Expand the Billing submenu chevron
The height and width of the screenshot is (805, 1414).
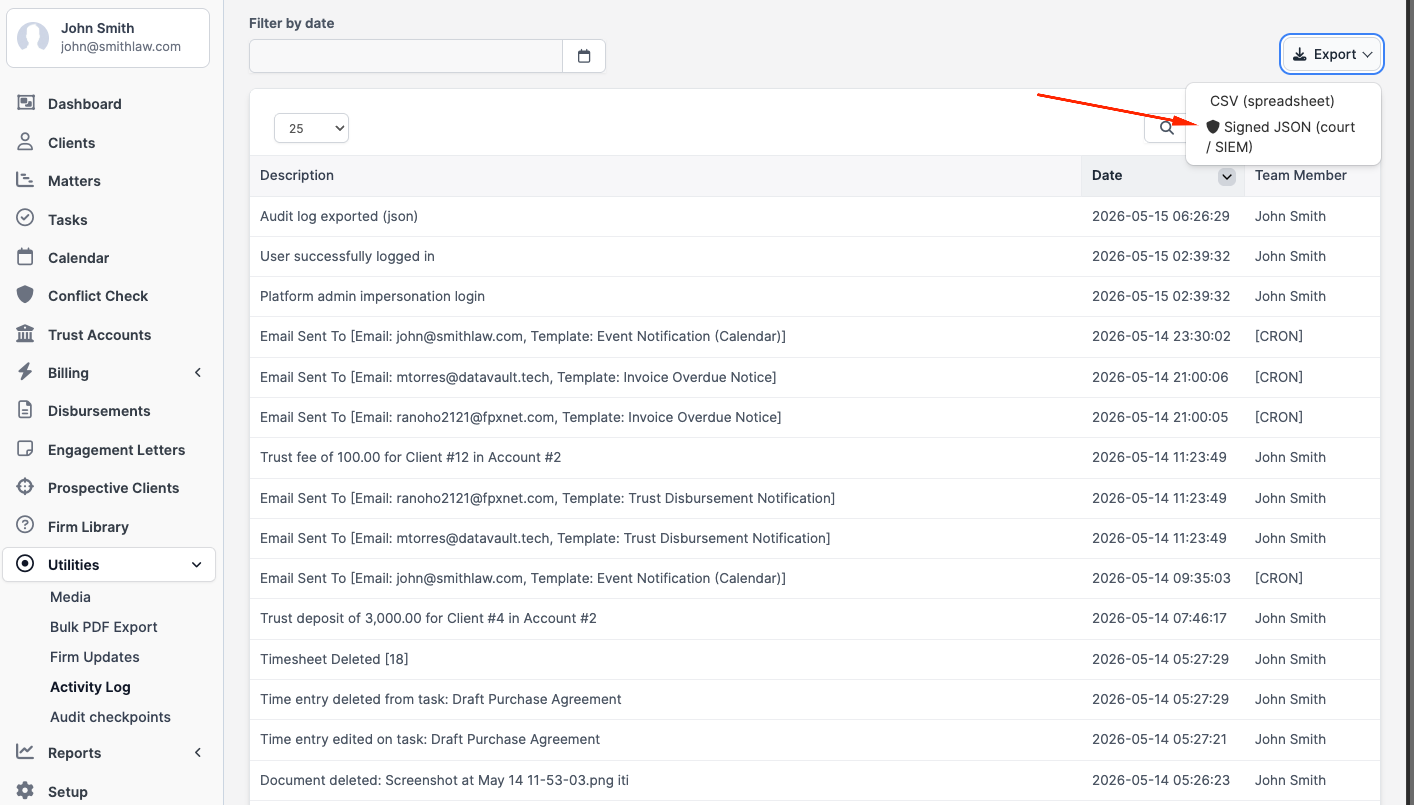(x=198, y=372)
